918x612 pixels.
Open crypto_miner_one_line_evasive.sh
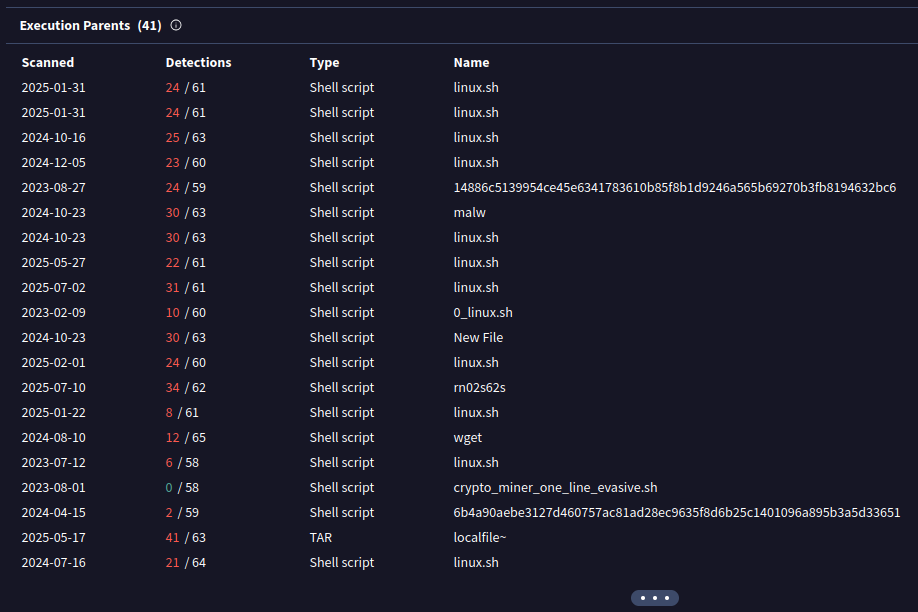point(555,487)
